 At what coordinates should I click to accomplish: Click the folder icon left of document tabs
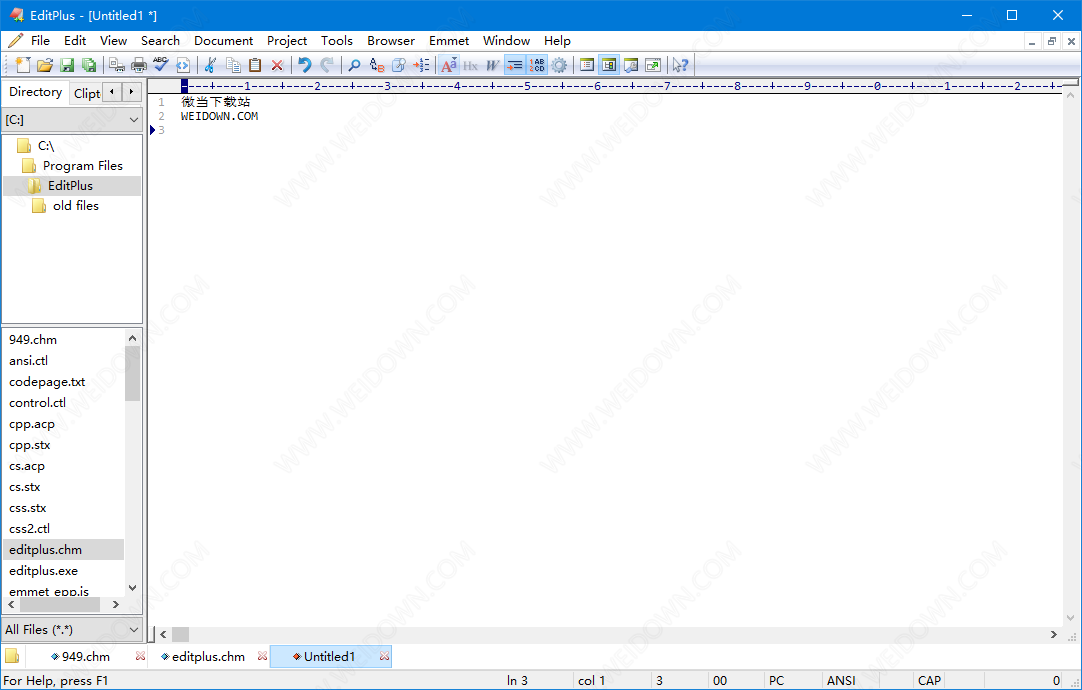12,656
